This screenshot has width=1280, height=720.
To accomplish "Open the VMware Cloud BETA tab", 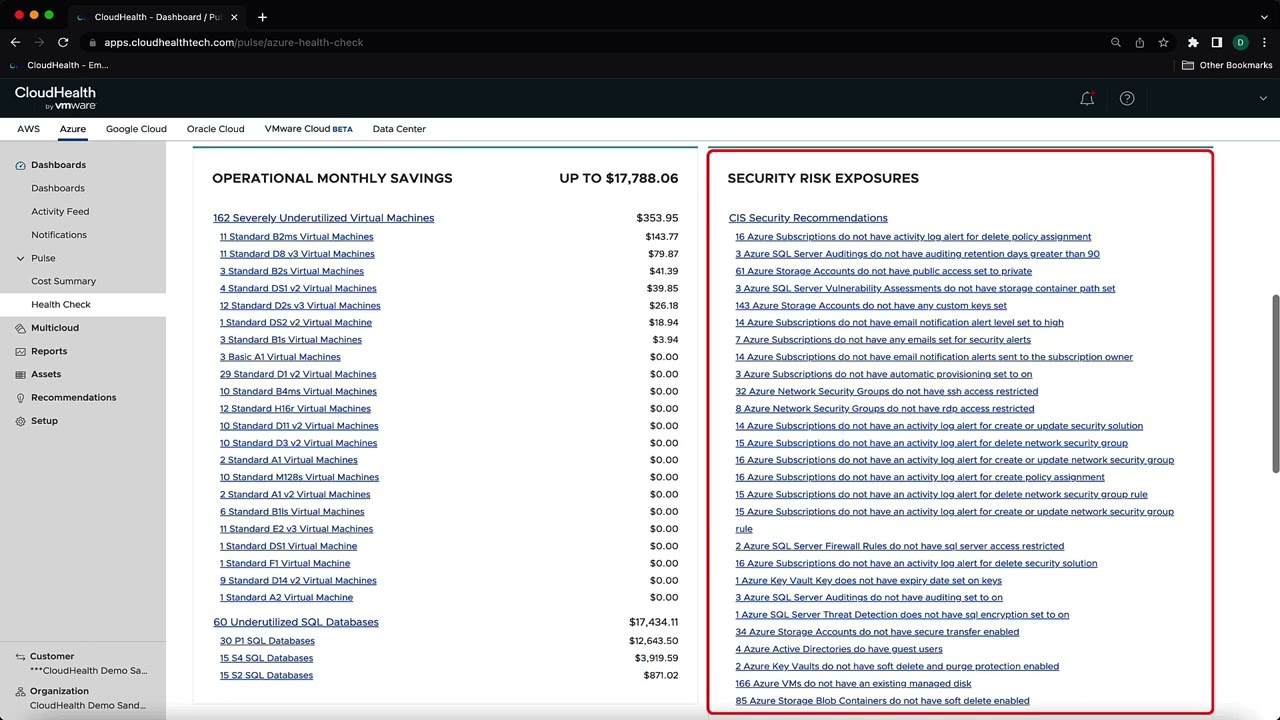I will 308,129.
